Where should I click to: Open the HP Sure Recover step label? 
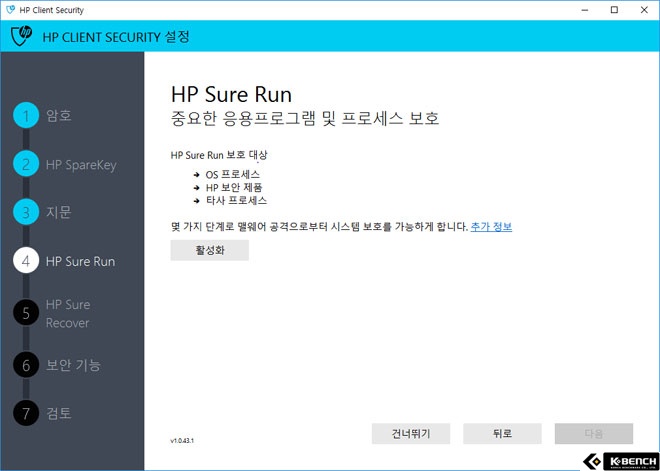tap(68, 314)
